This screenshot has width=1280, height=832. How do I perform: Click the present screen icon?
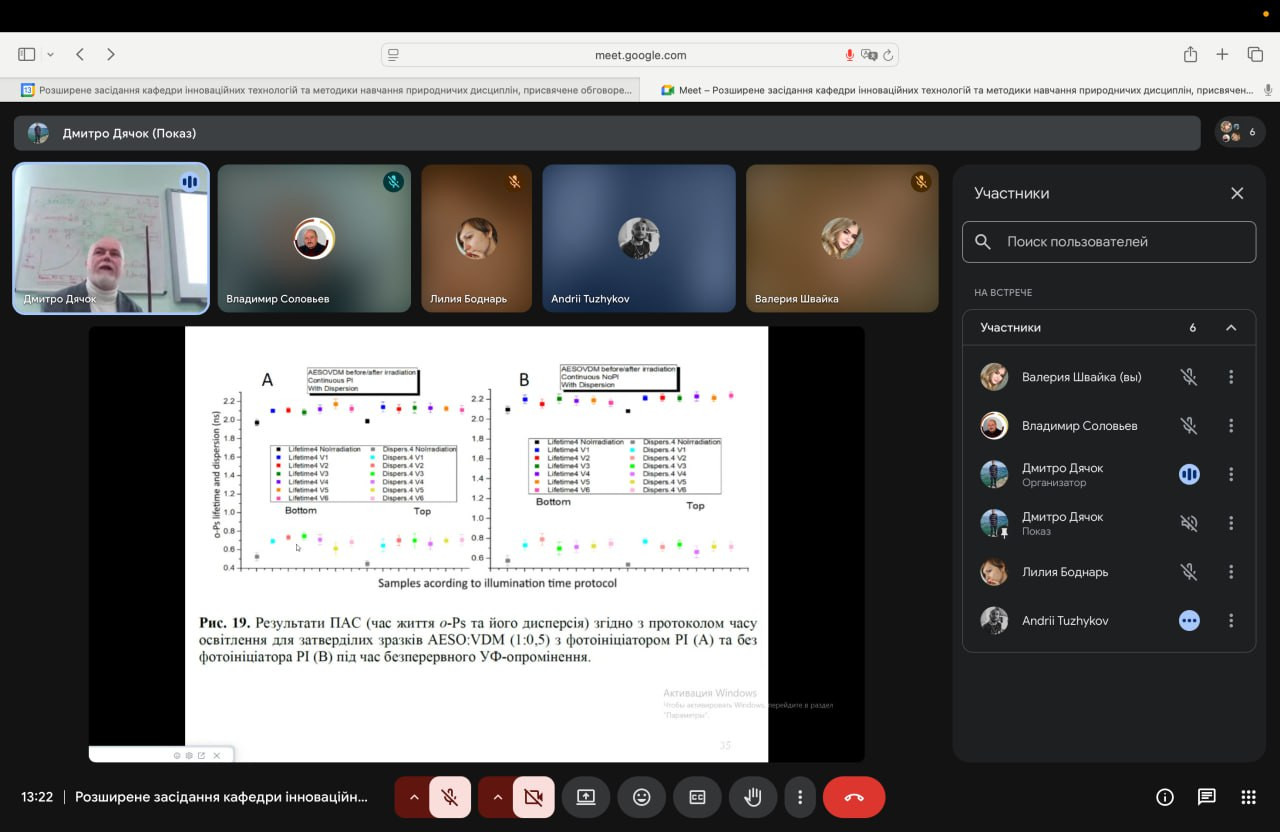click(585, 797)
